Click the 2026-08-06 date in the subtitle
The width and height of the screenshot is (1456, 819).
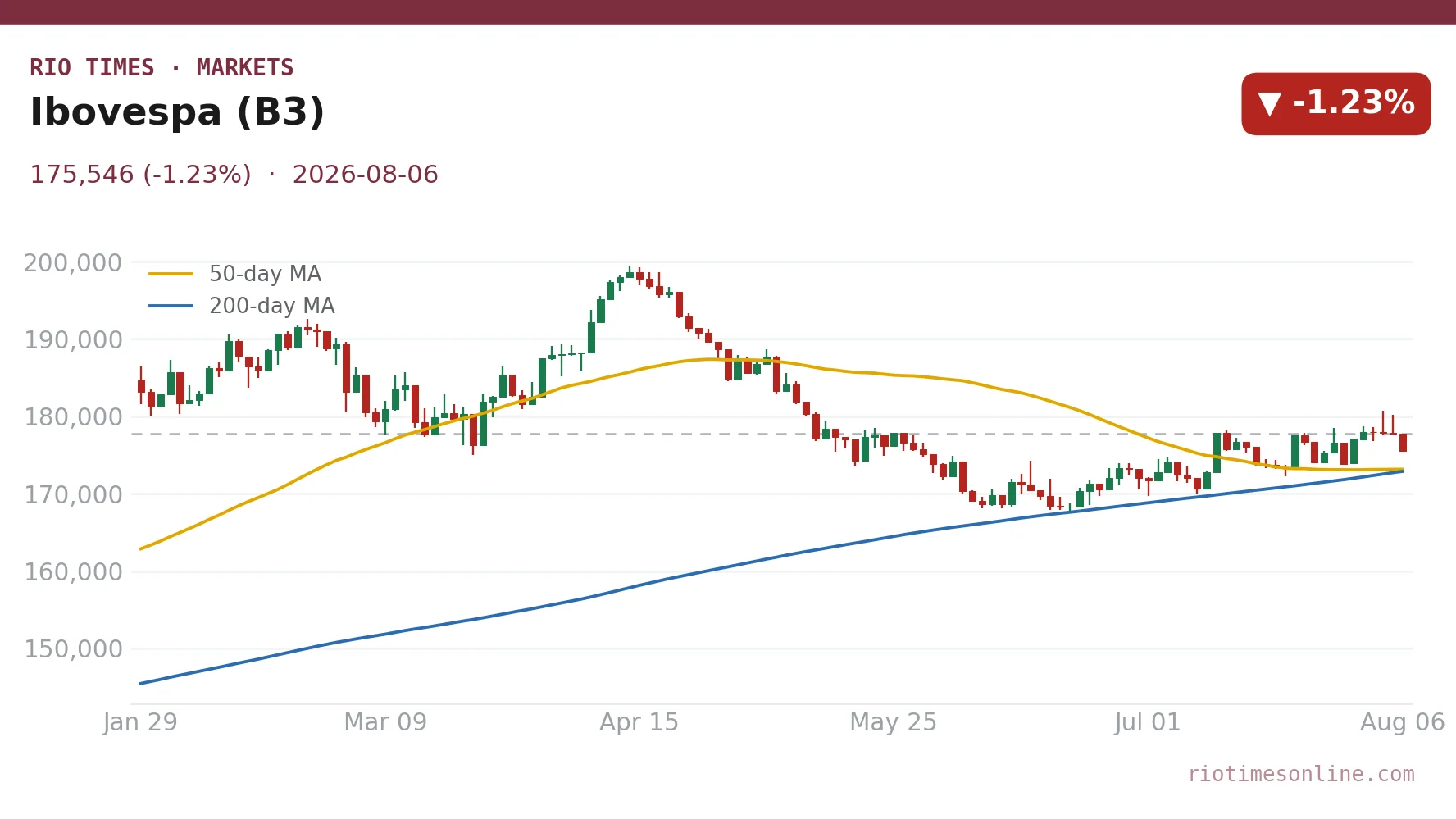(x=366, y=175)
